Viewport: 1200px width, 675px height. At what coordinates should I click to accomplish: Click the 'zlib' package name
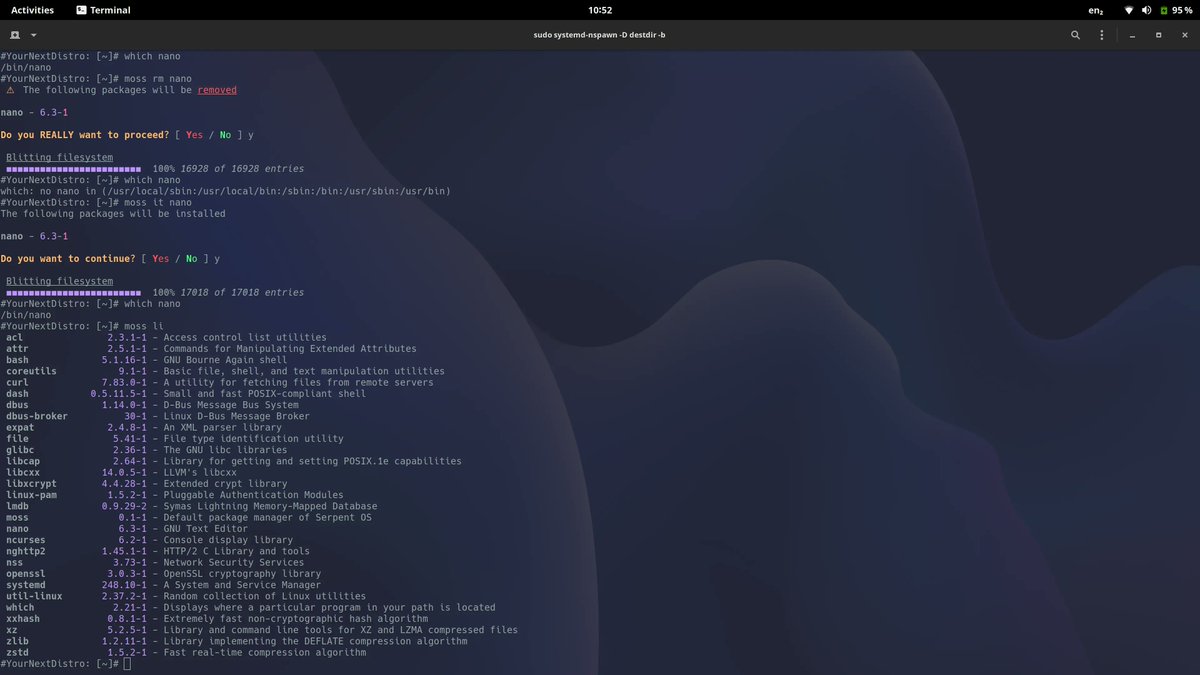click(x=17, y=641)
